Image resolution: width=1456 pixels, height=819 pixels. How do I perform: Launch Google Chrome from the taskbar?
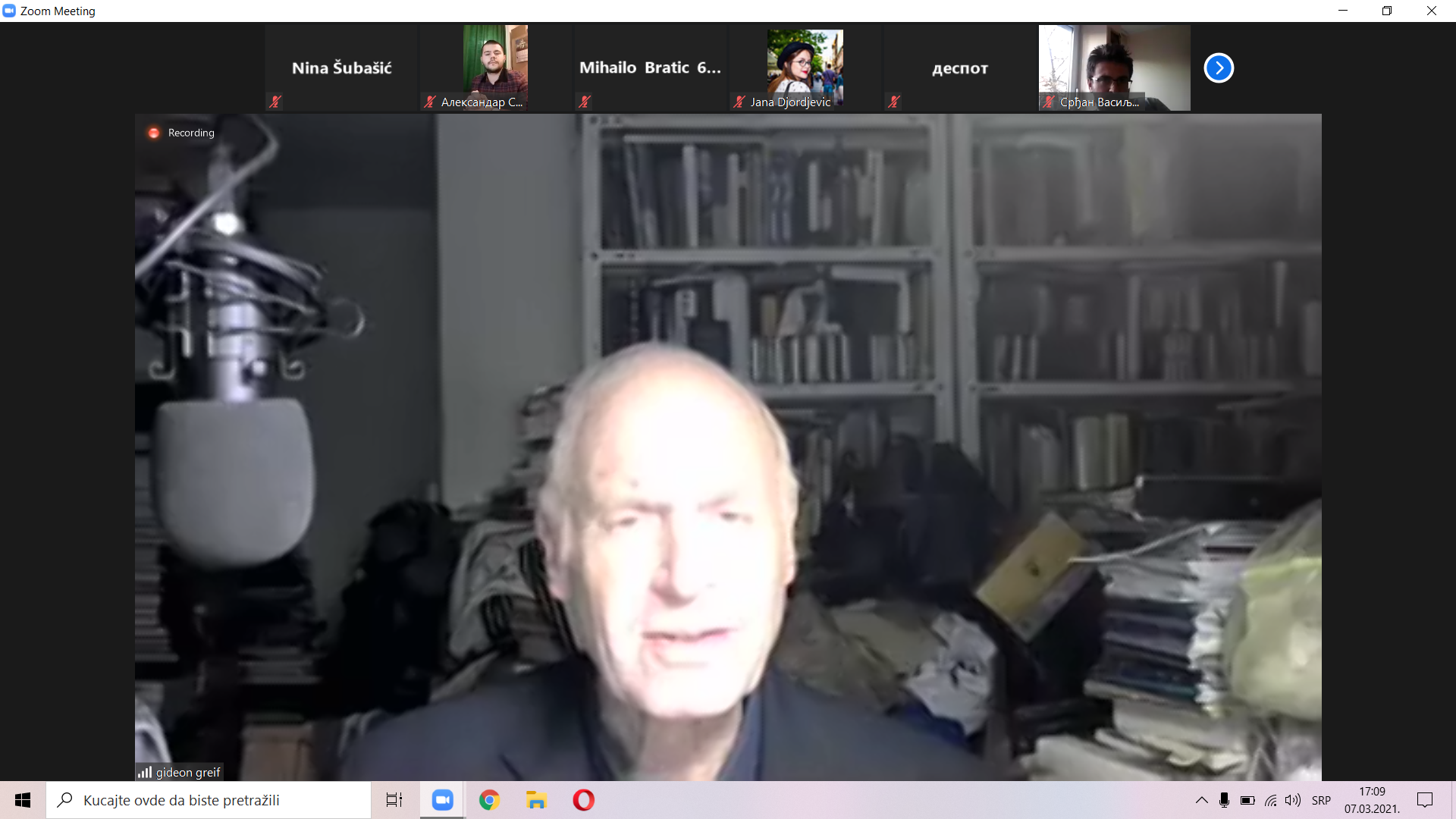coord(489,800)
